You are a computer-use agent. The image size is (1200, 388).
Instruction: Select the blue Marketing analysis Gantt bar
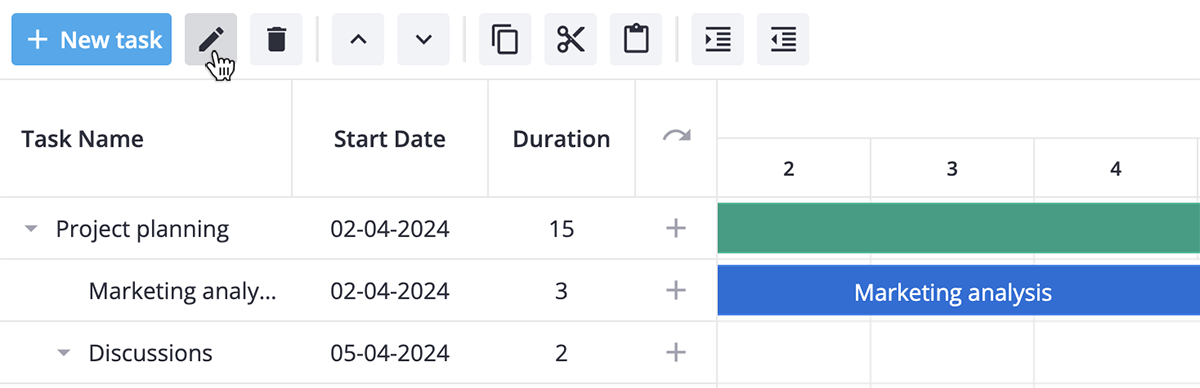tap(958, 291)
